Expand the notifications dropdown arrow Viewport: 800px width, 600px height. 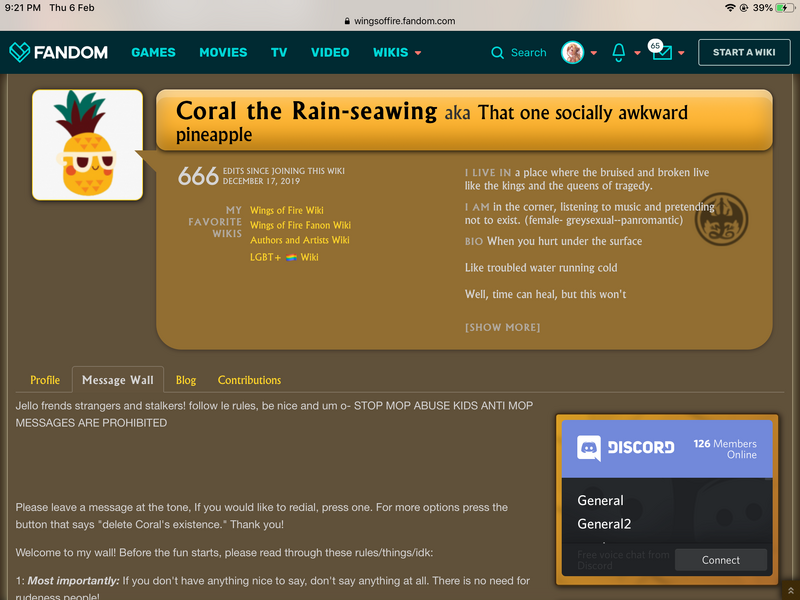[x=637, y=53]
